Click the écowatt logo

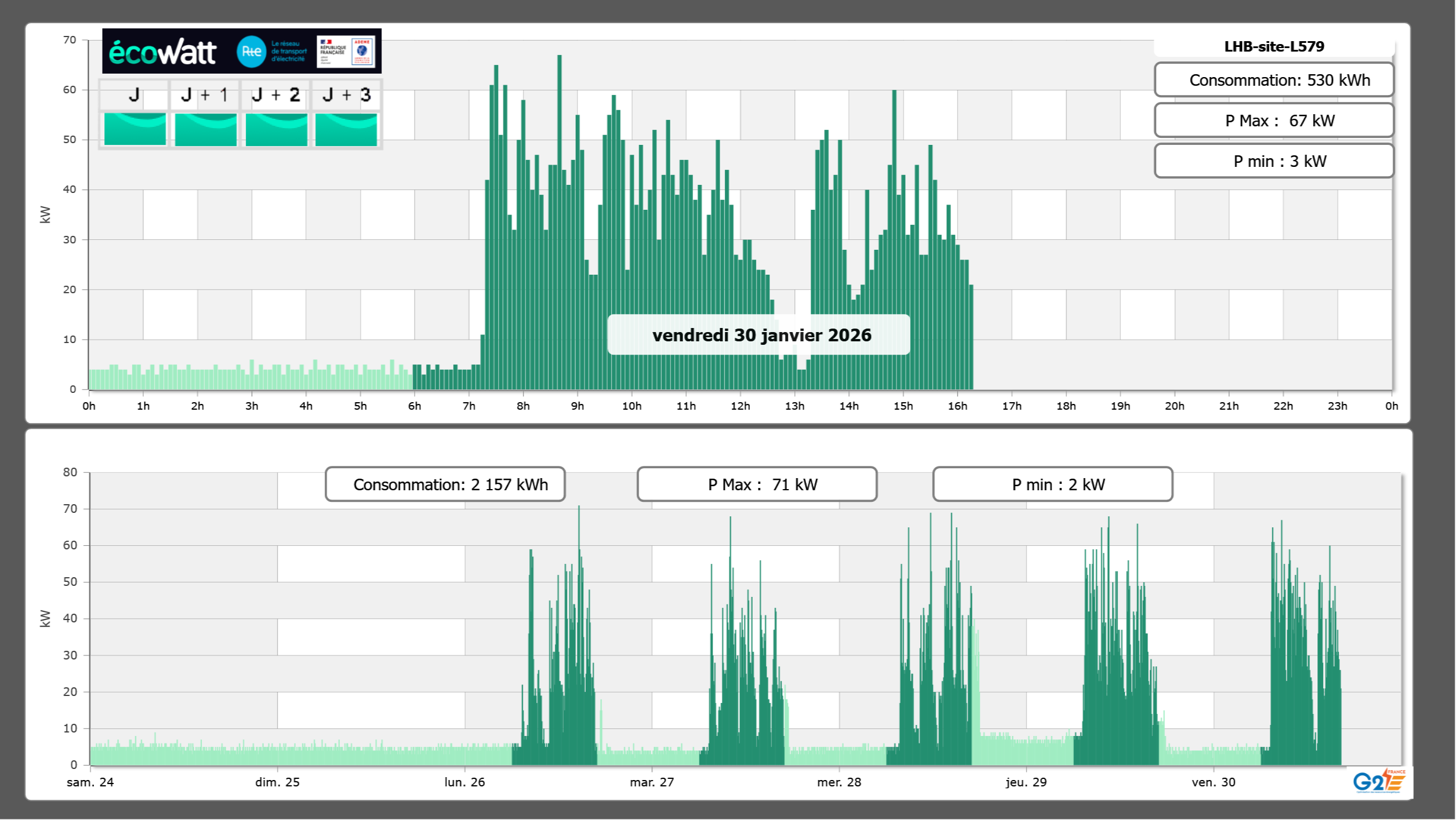point(162,52)
